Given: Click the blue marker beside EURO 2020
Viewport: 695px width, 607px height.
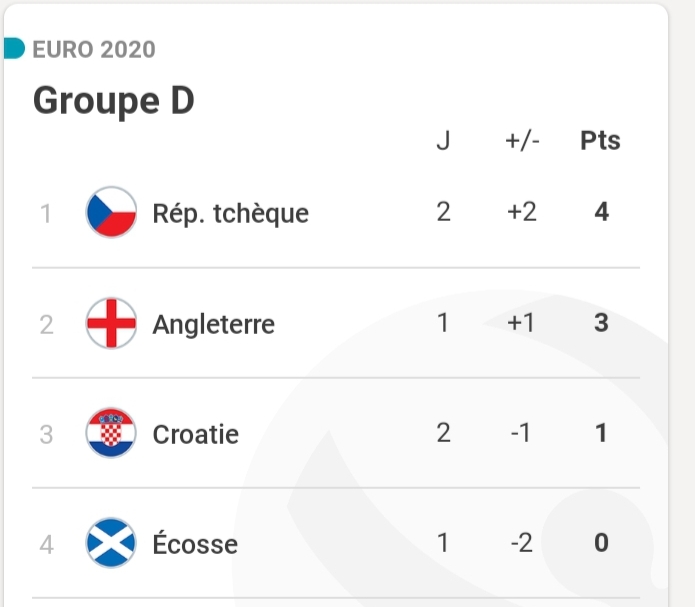Looking at the screenshot, I should (14, 49).
